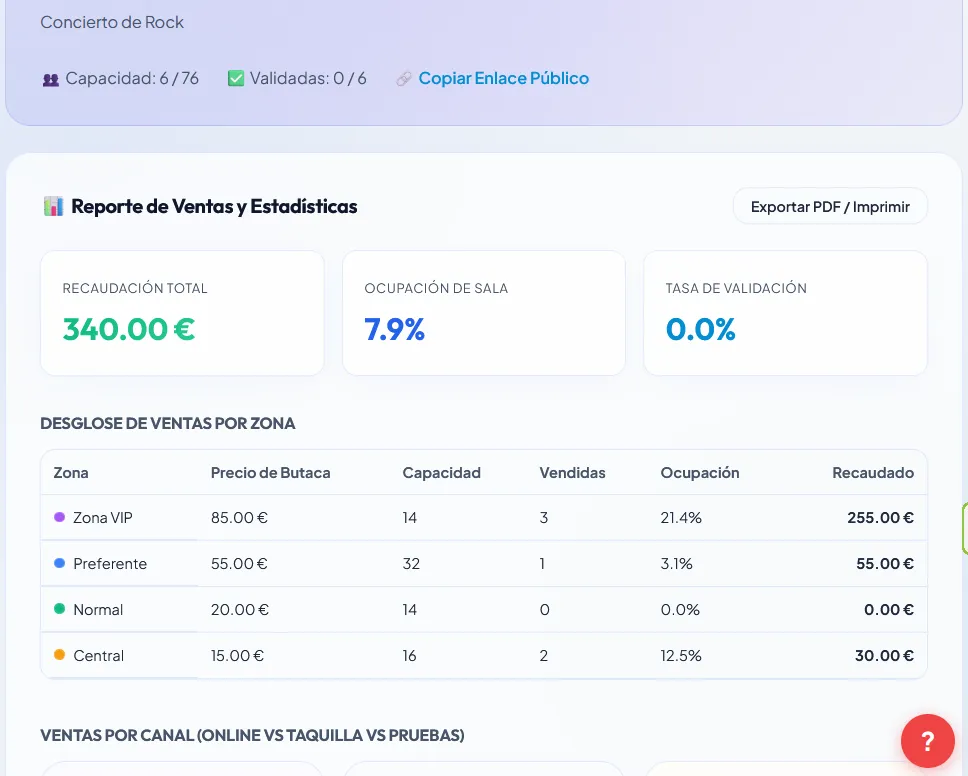Click the 15.00 € price cell
The height and width of the screenshot is (776, 968).
pos(237,656)
